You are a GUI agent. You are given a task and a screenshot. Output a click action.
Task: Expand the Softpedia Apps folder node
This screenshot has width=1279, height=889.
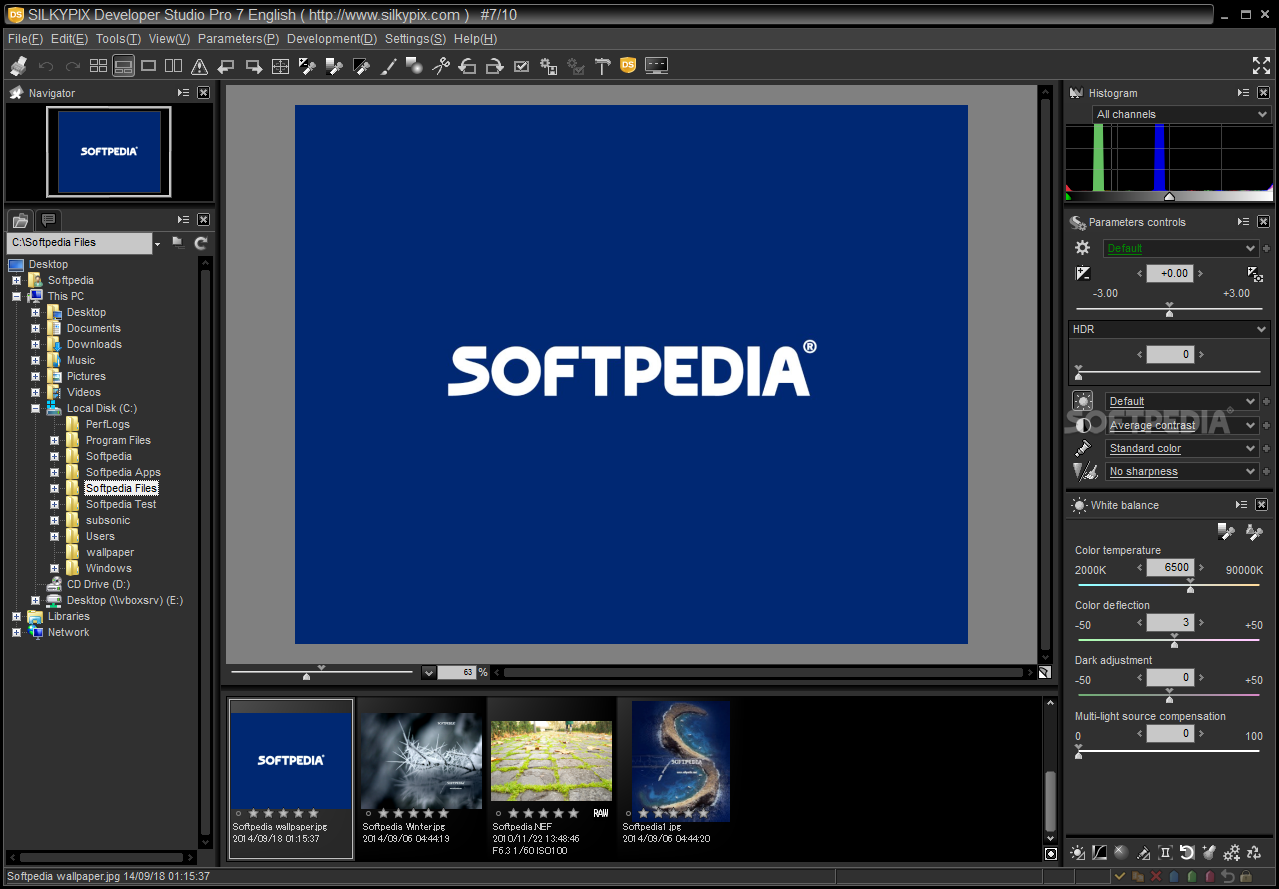55,472
